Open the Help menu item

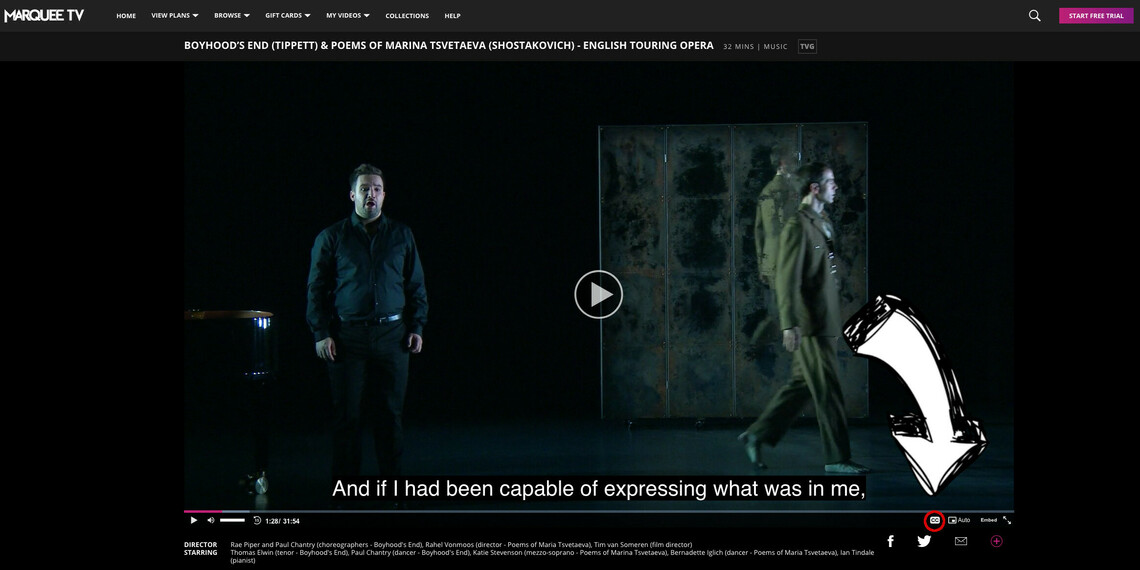(x=452, y=16)
